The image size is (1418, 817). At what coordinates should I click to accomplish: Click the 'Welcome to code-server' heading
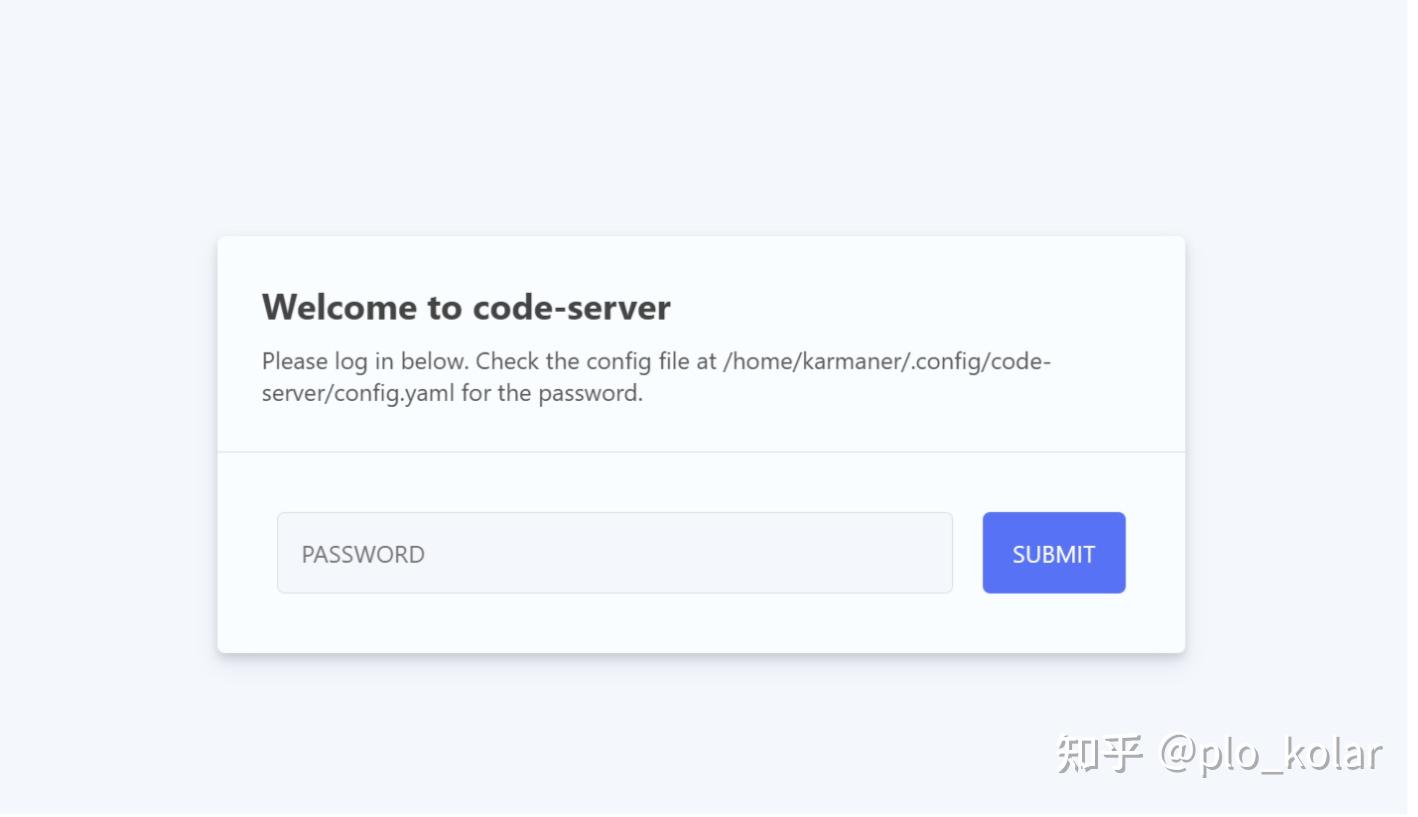pos(465,307)
